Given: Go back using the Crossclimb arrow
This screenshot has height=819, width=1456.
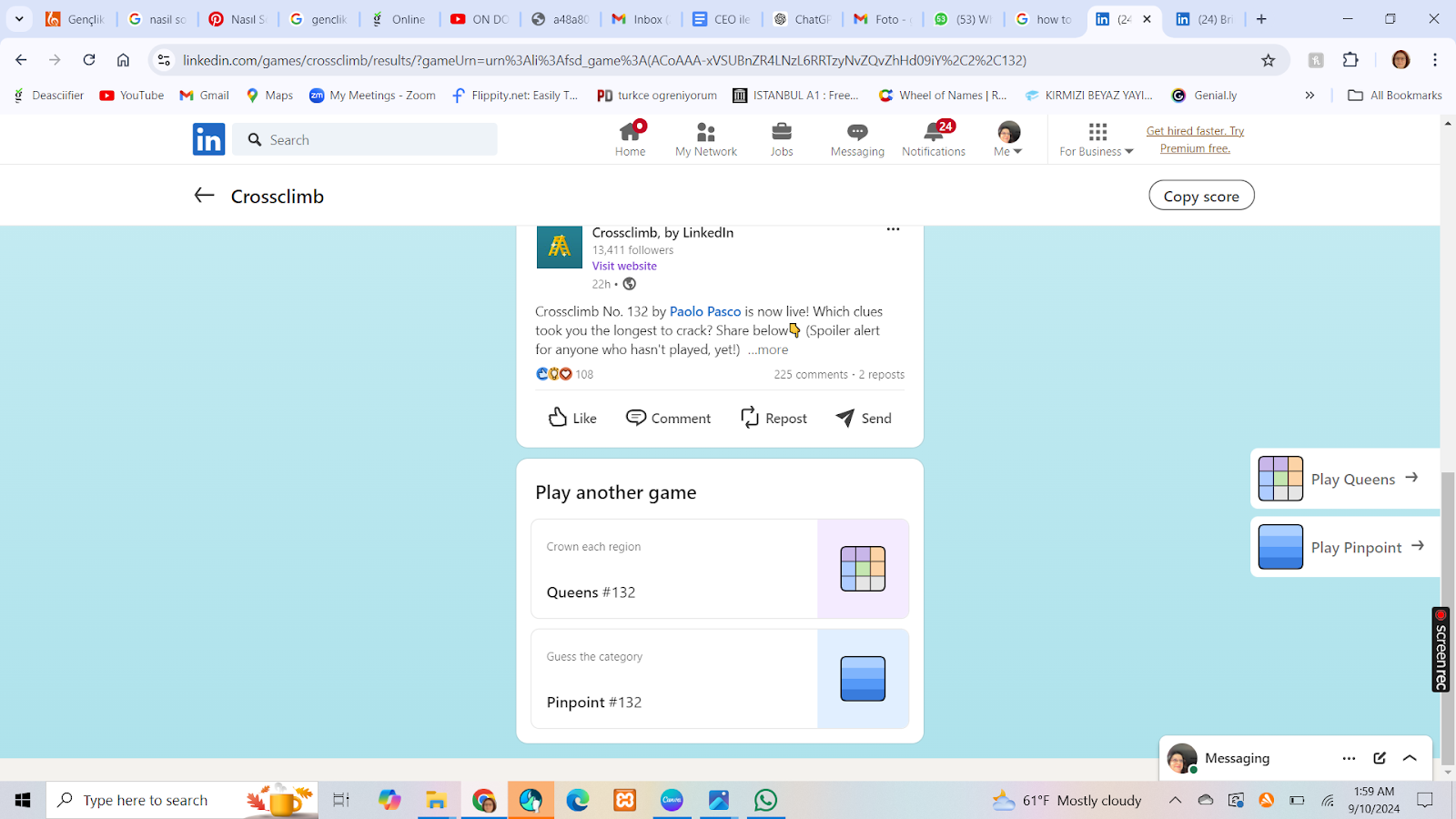Looking at the screenshot, I should [x=204, y=195].
